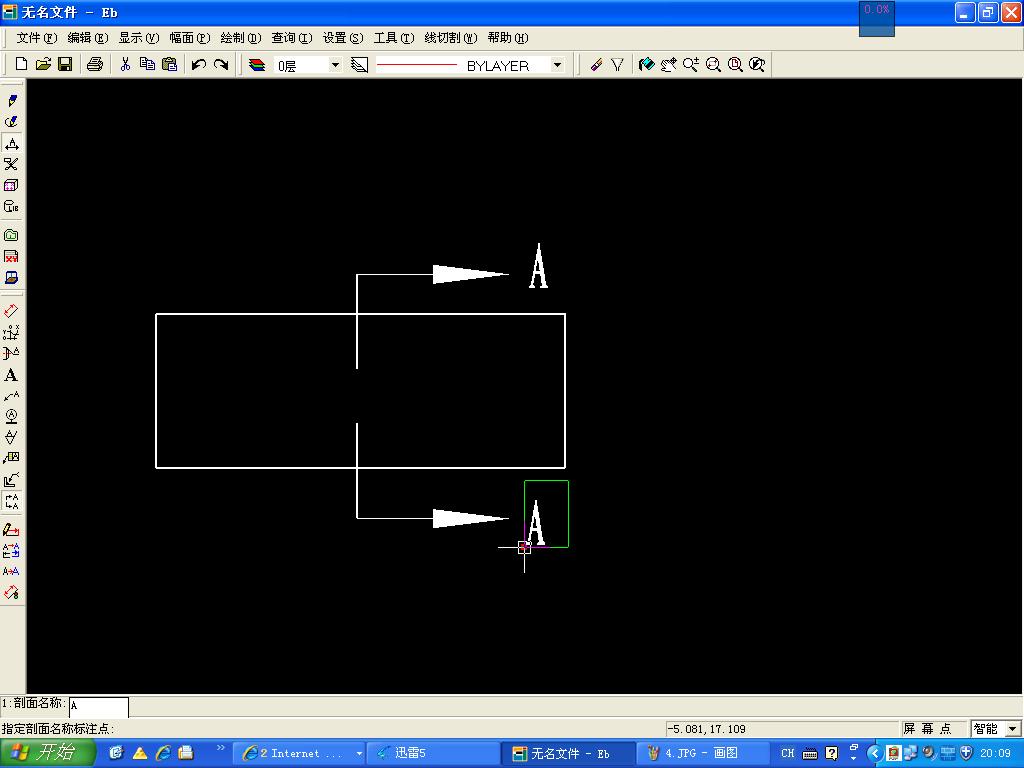Click the pan hand icon
This screenshot has width=1024, height=768.
[x=668, y=64]
